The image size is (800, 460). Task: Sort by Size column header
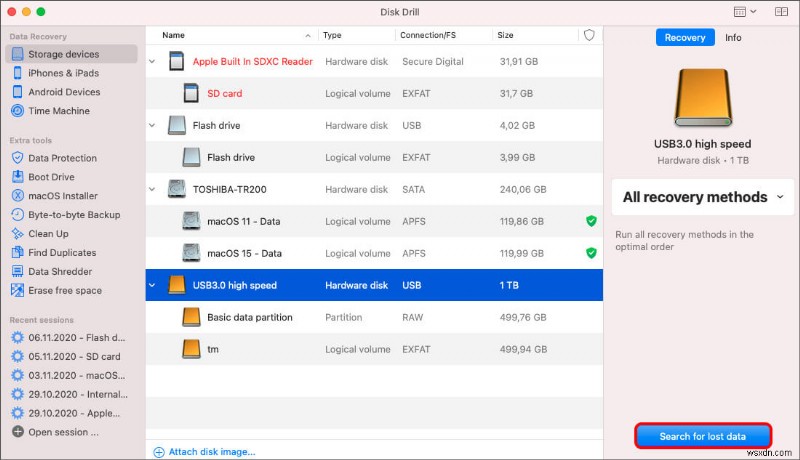coord(505,35)
